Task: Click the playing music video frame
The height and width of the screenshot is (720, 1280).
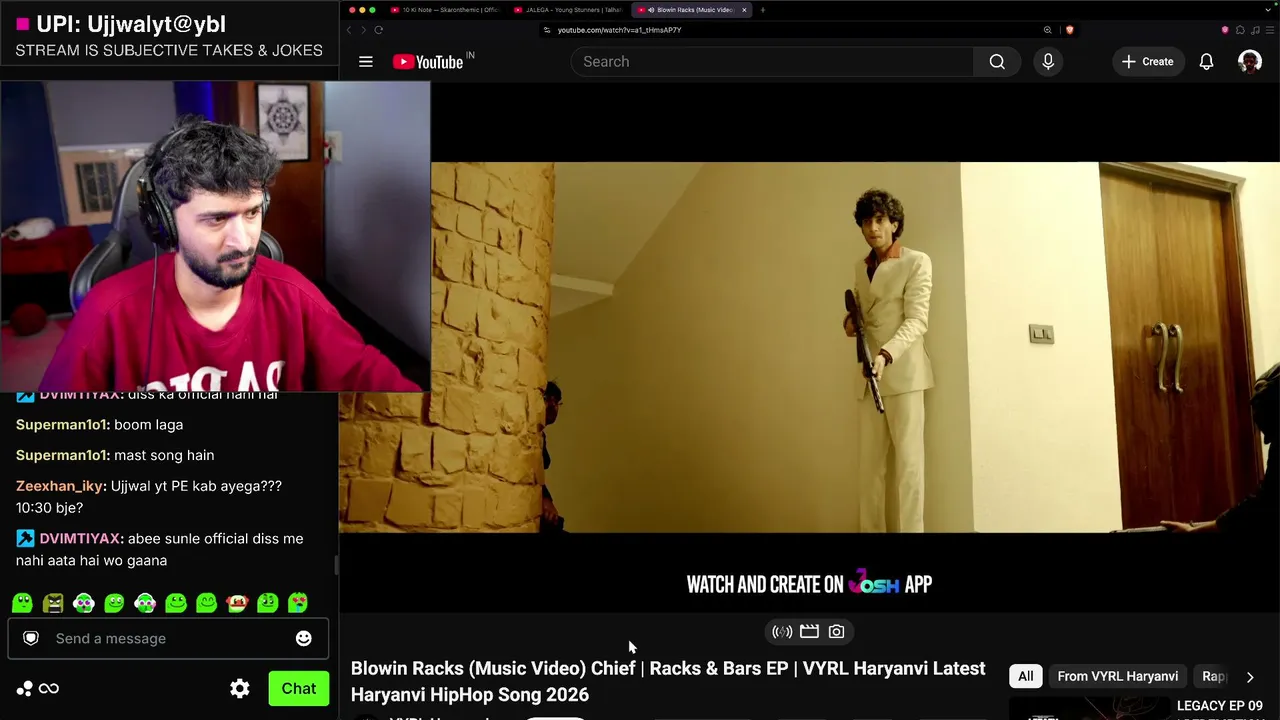Action: 809,347
